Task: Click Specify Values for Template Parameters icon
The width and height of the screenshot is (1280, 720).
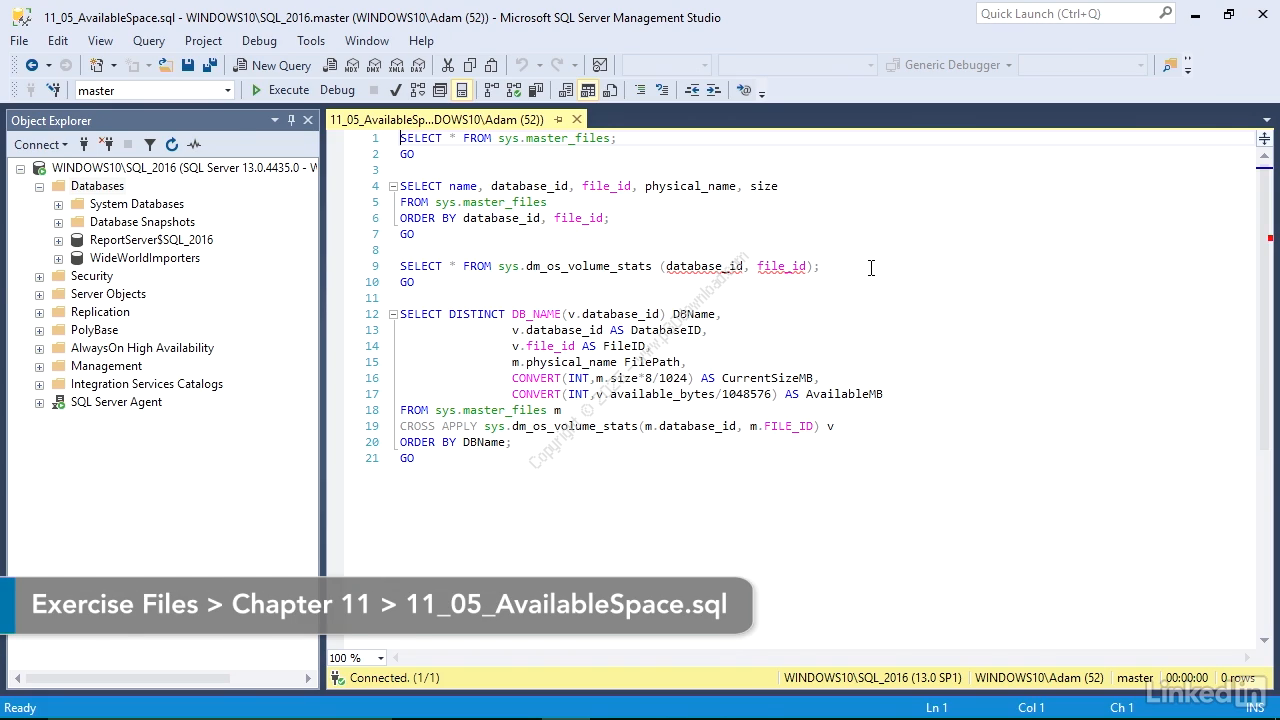Action: (744, 90)
